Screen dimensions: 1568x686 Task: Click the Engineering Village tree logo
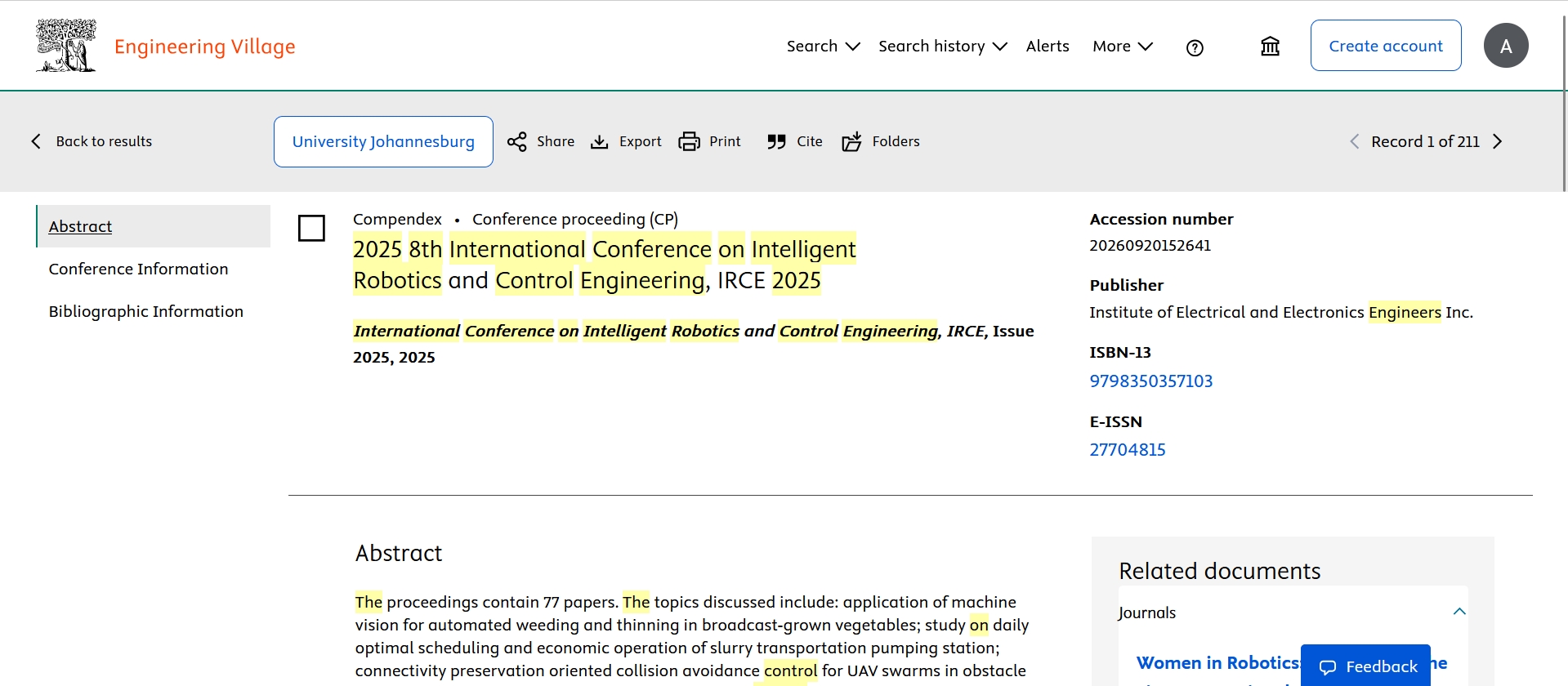click(65, 46)
